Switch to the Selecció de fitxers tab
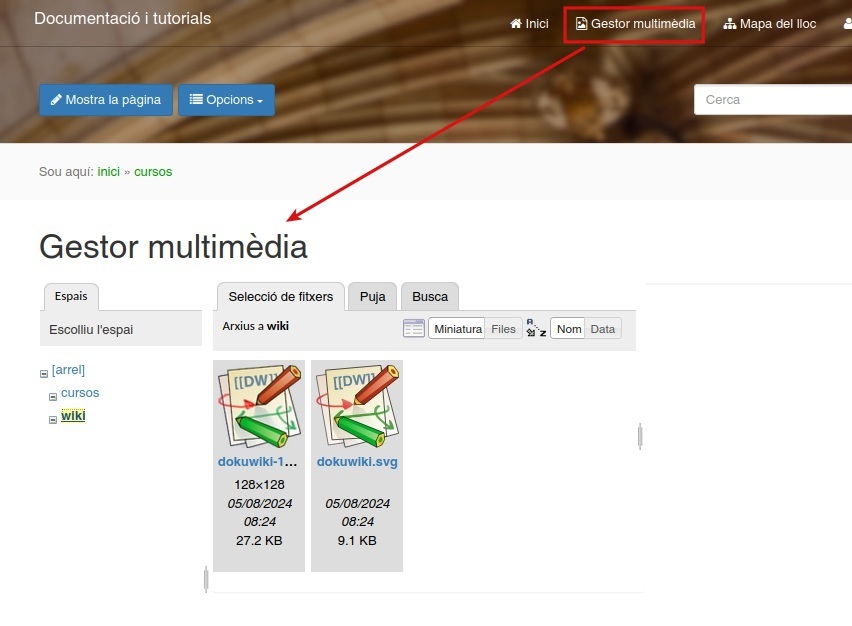Screen dimensions: 852x626 point(281,297)
